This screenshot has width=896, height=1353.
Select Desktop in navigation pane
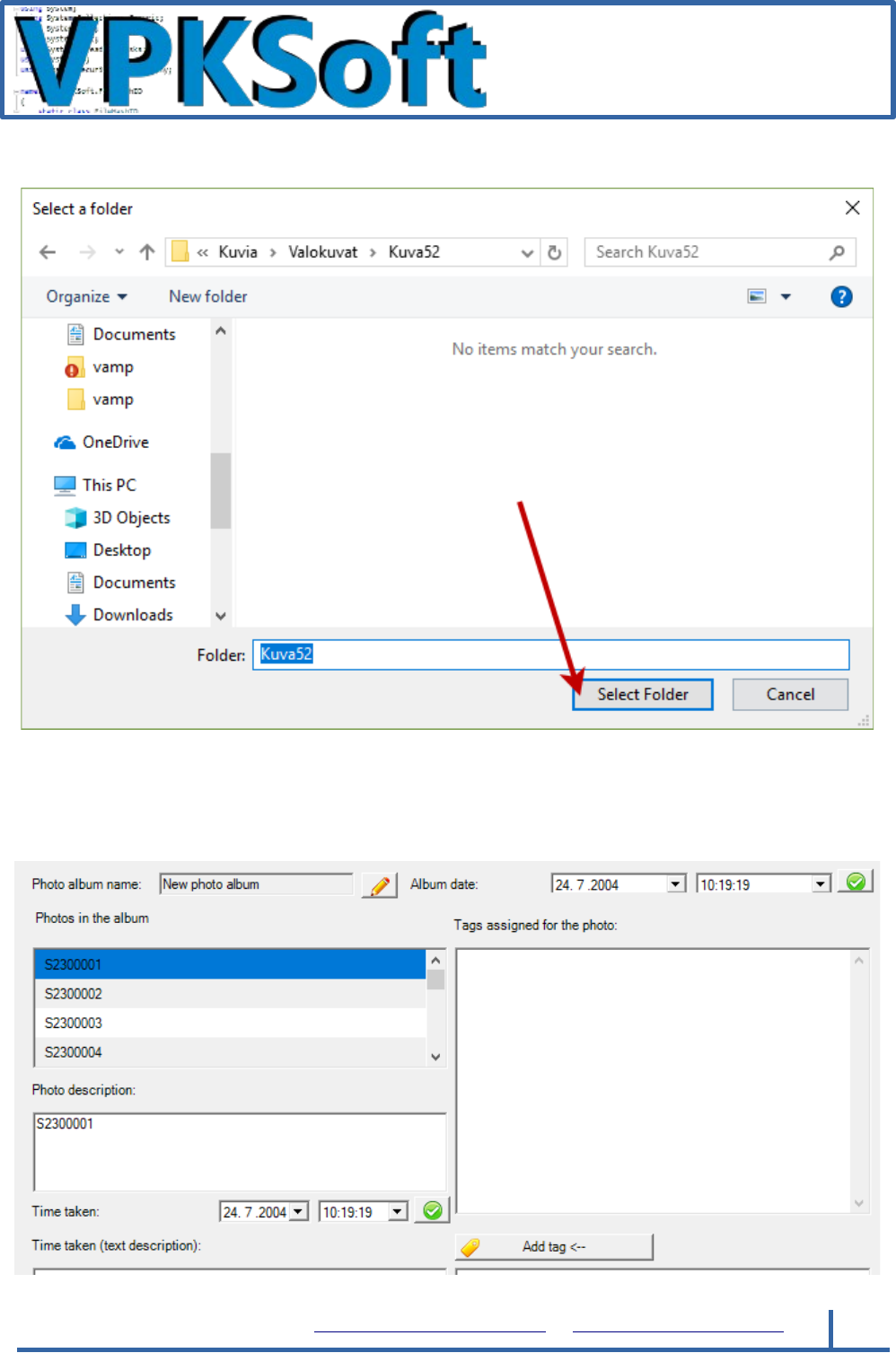108,550
